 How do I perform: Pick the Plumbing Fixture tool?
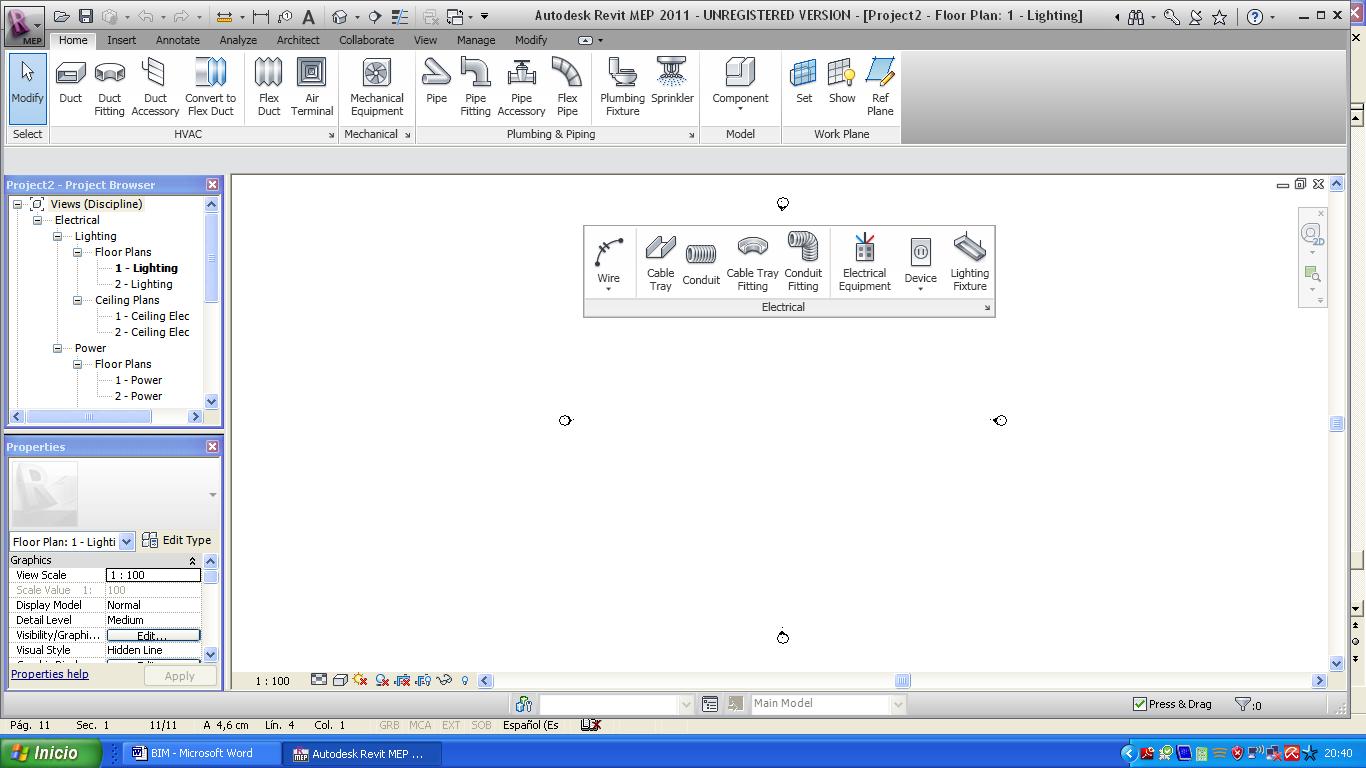point(622,87)
